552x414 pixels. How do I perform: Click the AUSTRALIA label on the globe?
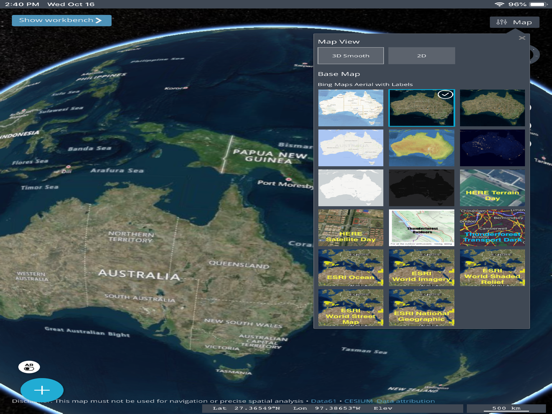[x=139, y=274]
